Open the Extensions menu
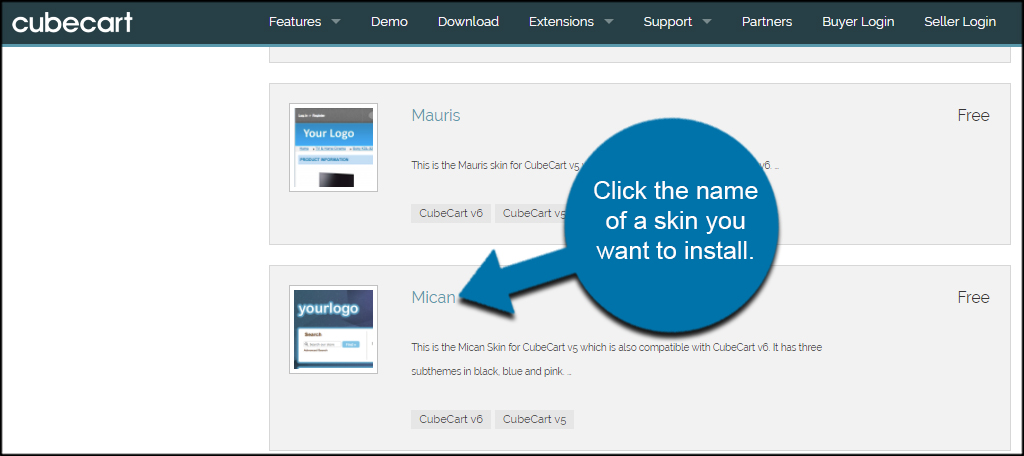This screenshot has width=1024, height=456. click(561, 22)
